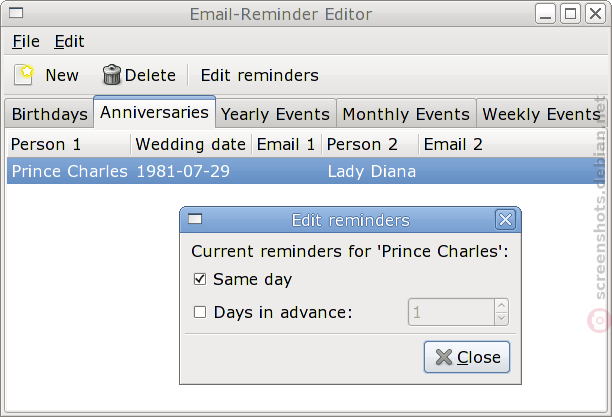Uncheck the Same day checkbox
The width and height of the screenshot is (612, 417).
200,280
